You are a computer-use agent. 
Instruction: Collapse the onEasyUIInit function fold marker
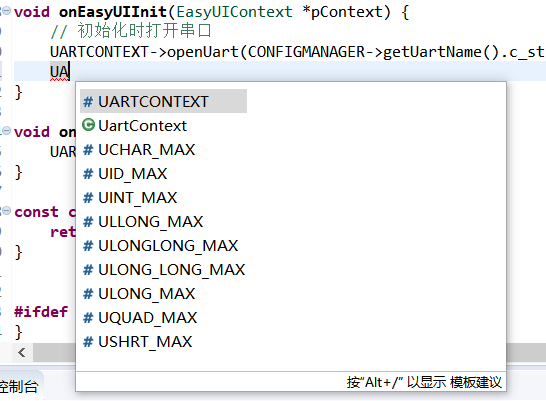pyautogui.click(x=7, y=10)
